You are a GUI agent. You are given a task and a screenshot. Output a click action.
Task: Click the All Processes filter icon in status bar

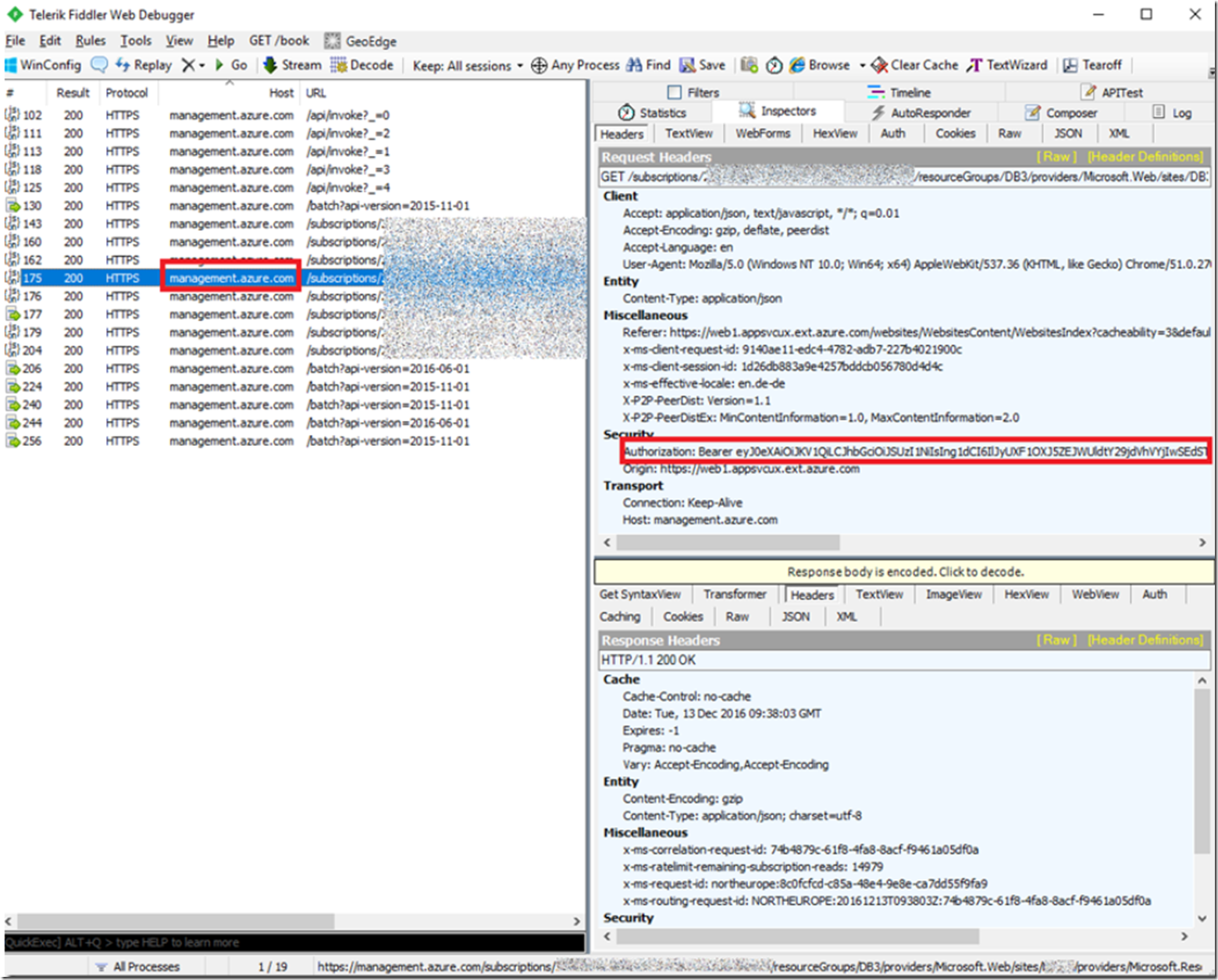[x=101, y=967]
